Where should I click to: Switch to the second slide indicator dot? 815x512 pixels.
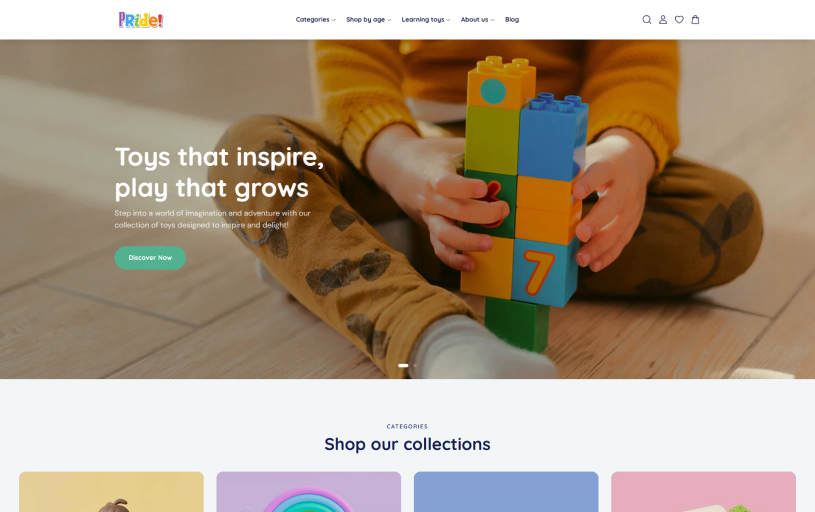point(415,365)
